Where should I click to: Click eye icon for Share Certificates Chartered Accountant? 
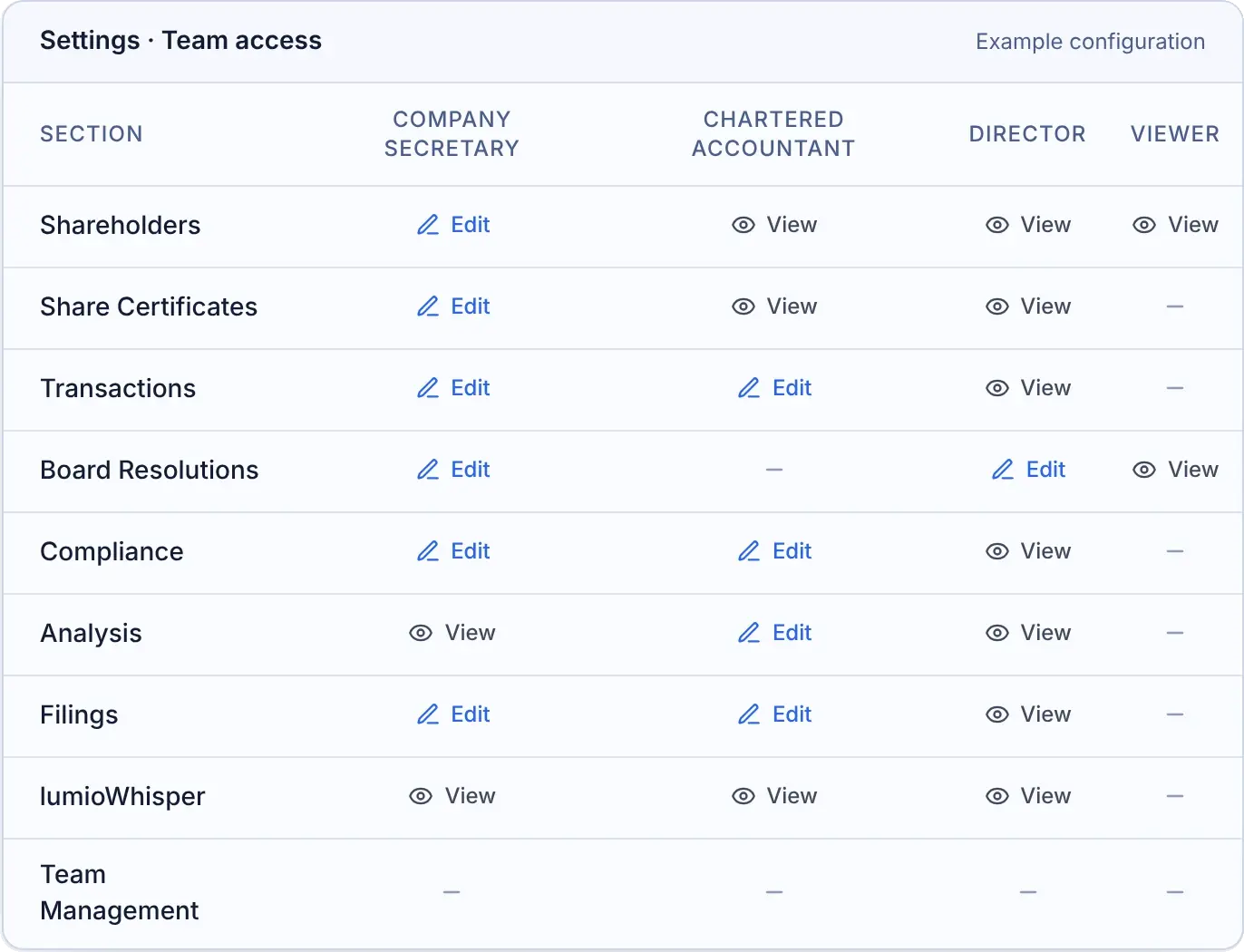743,306
